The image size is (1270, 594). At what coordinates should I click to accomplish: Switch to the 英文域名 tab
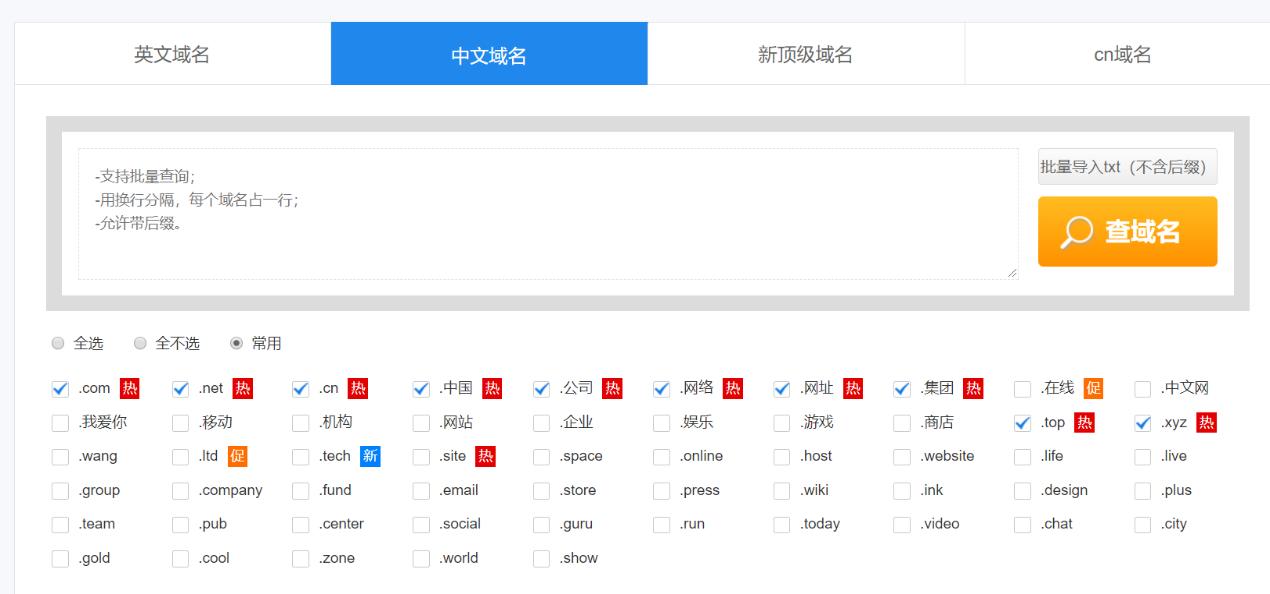(x=170, y=54)
